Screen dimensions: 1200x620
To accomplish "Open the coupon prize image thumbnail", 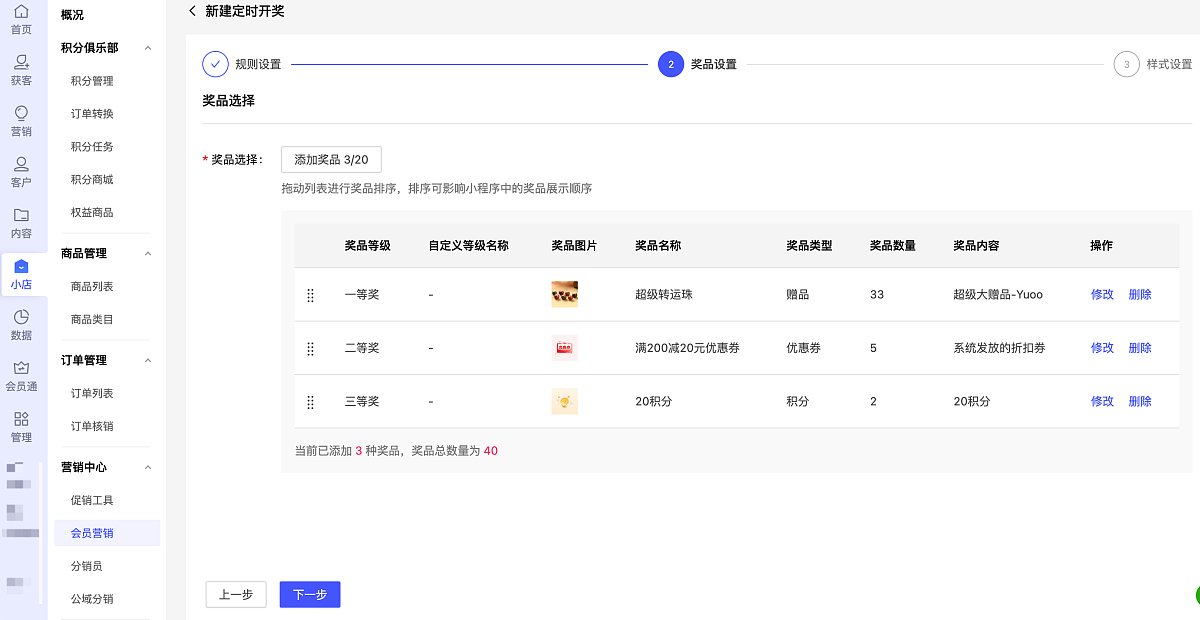I will 565,348.
